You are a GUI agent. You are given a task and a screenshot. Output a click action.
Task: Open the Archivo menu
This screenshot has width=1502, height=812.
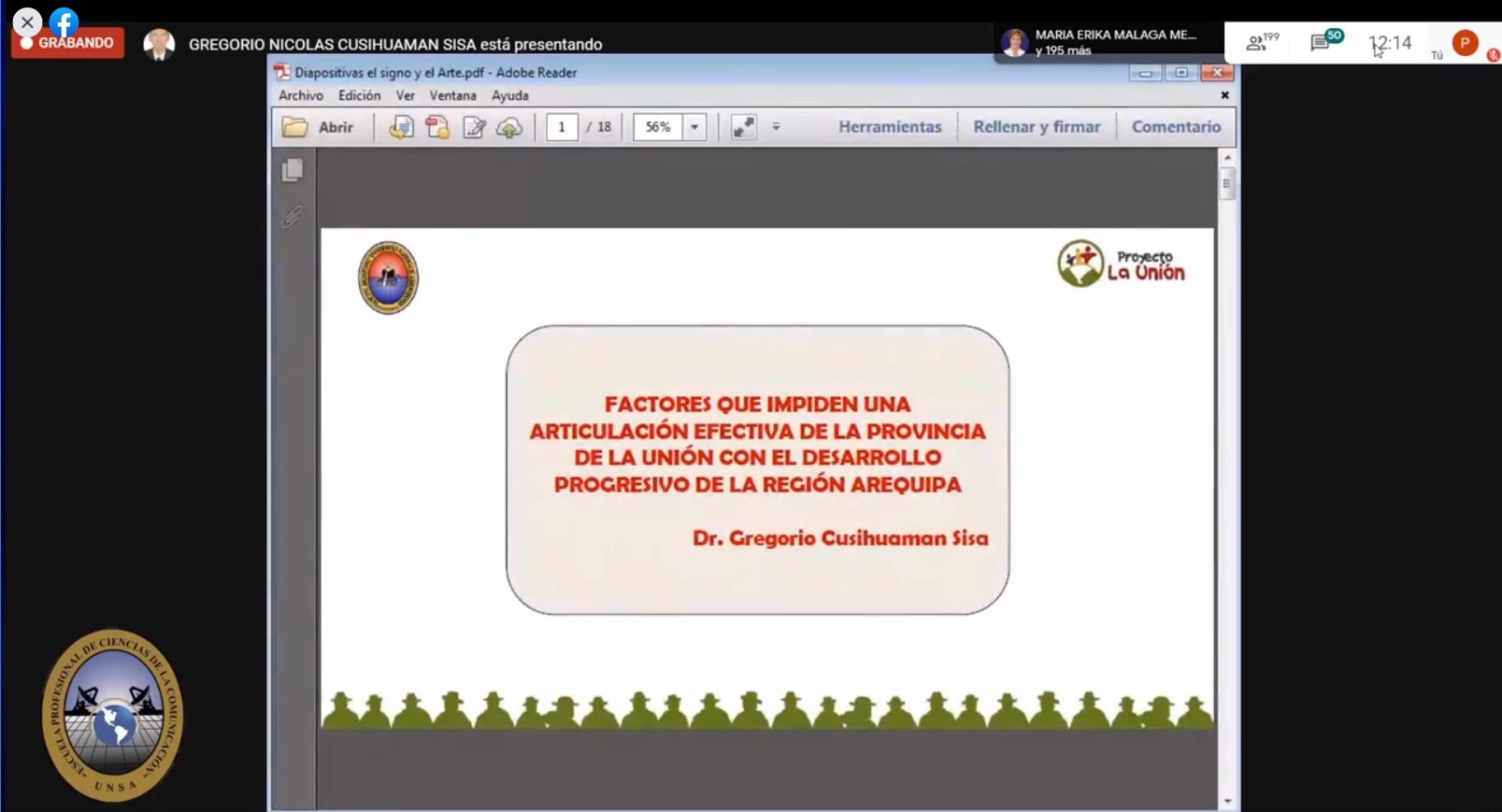300,95
